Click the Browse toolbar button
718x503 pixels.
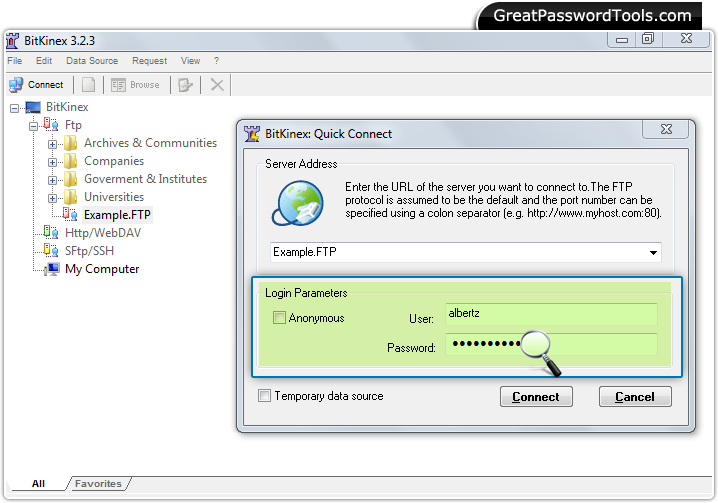tap(136, 85)
